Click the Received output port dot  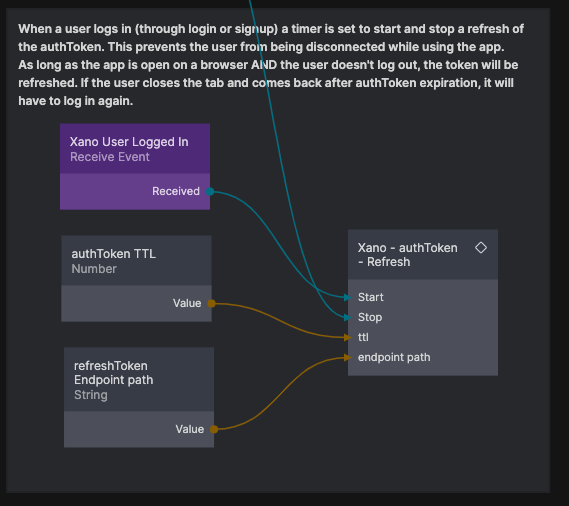click(x=210, y=191)
